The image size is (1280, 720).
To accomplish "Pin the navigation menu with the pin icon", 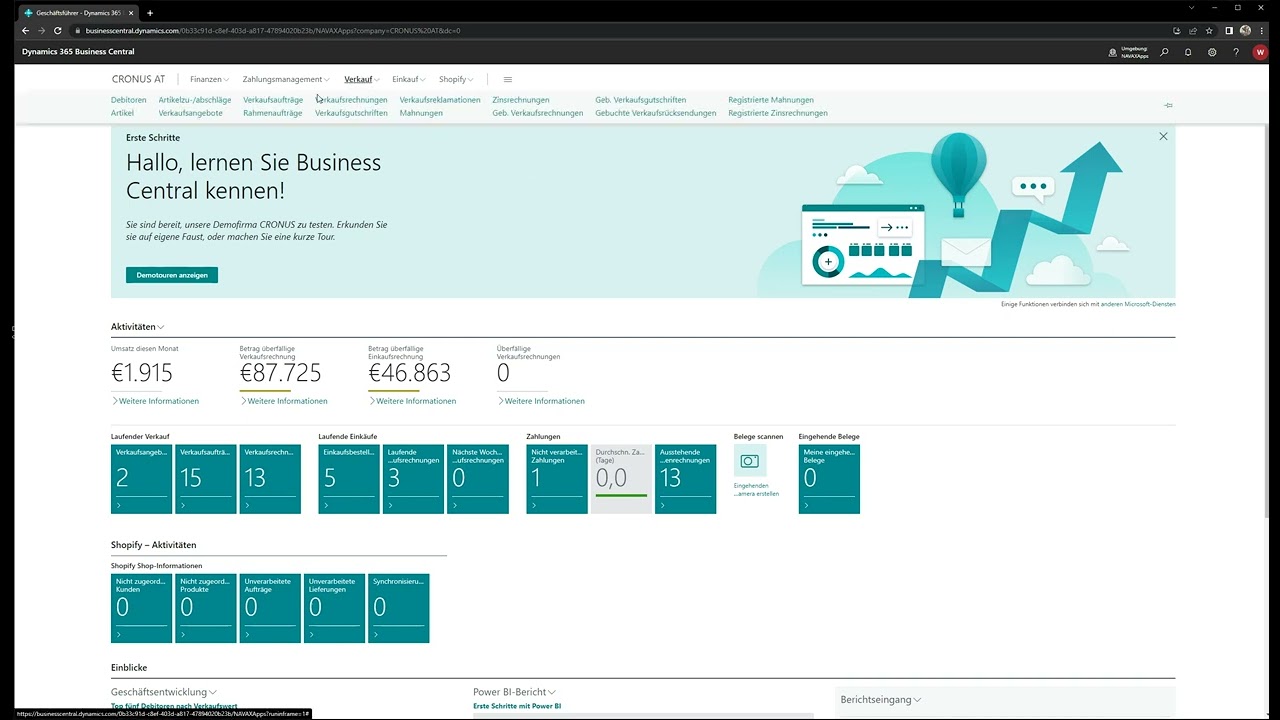I will (1168, 105).
